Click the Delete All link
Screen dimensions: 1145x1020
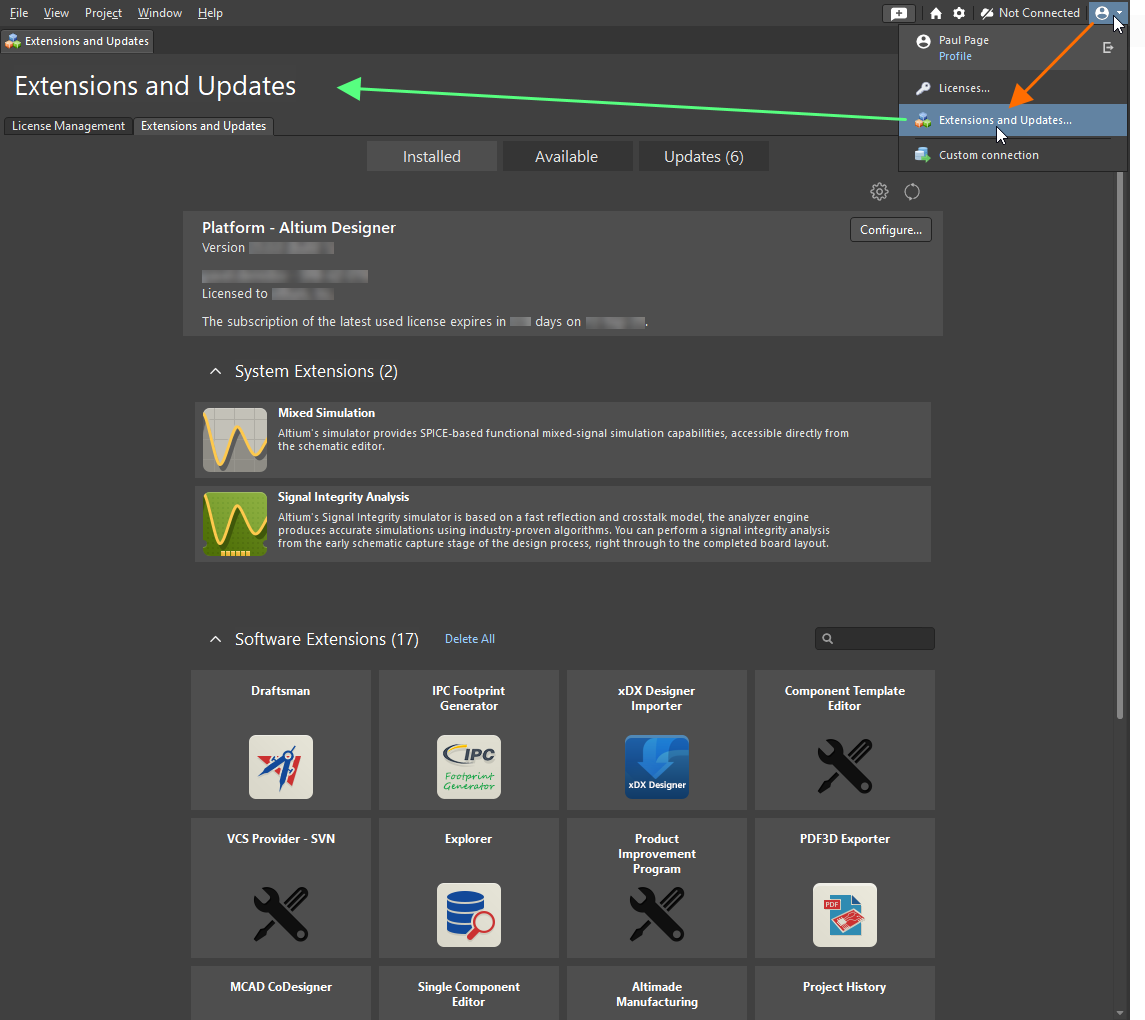pos(469,638)
